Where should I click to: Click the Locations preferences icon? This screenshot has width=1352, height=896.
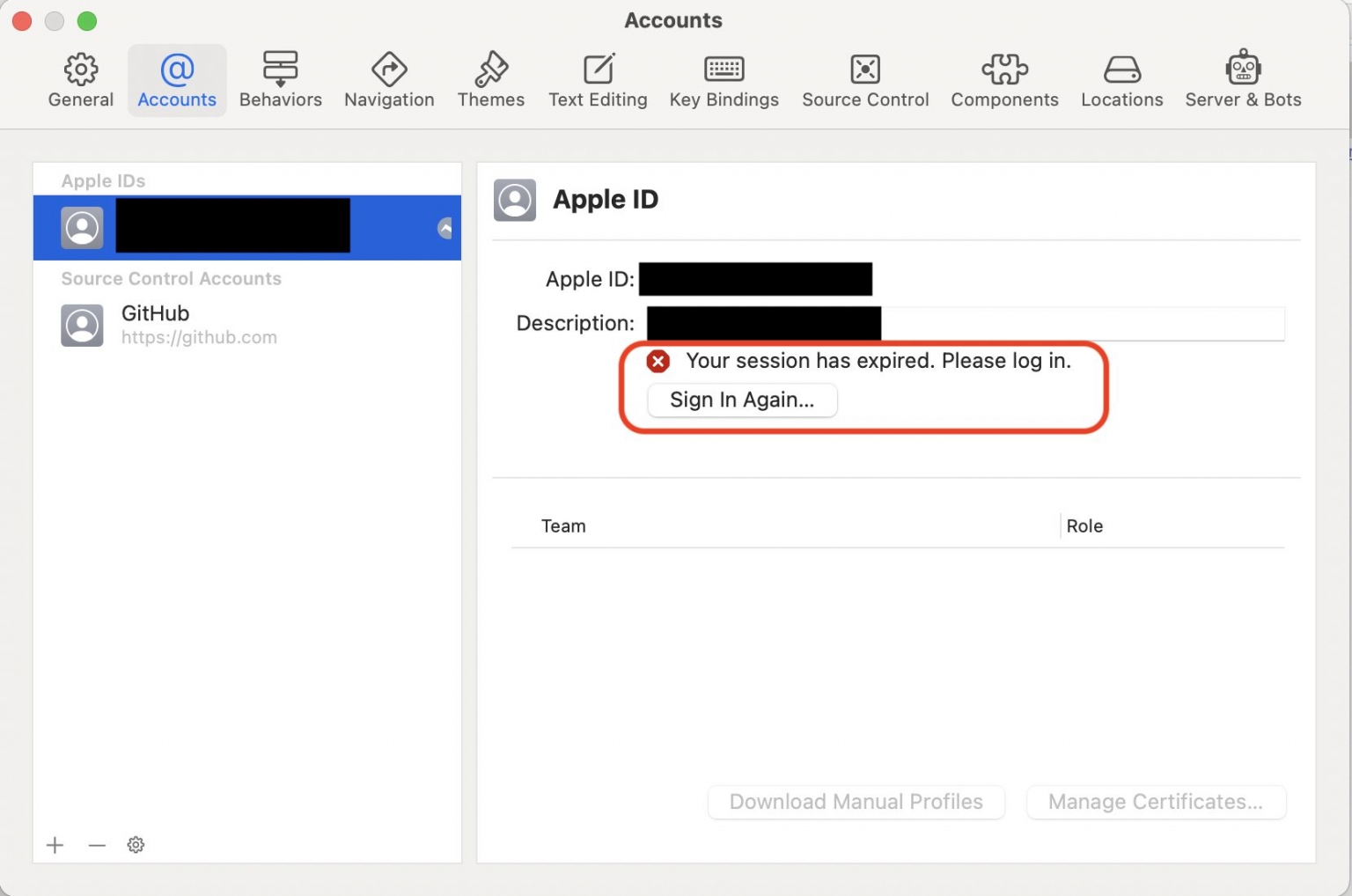tap(1121, 79)
